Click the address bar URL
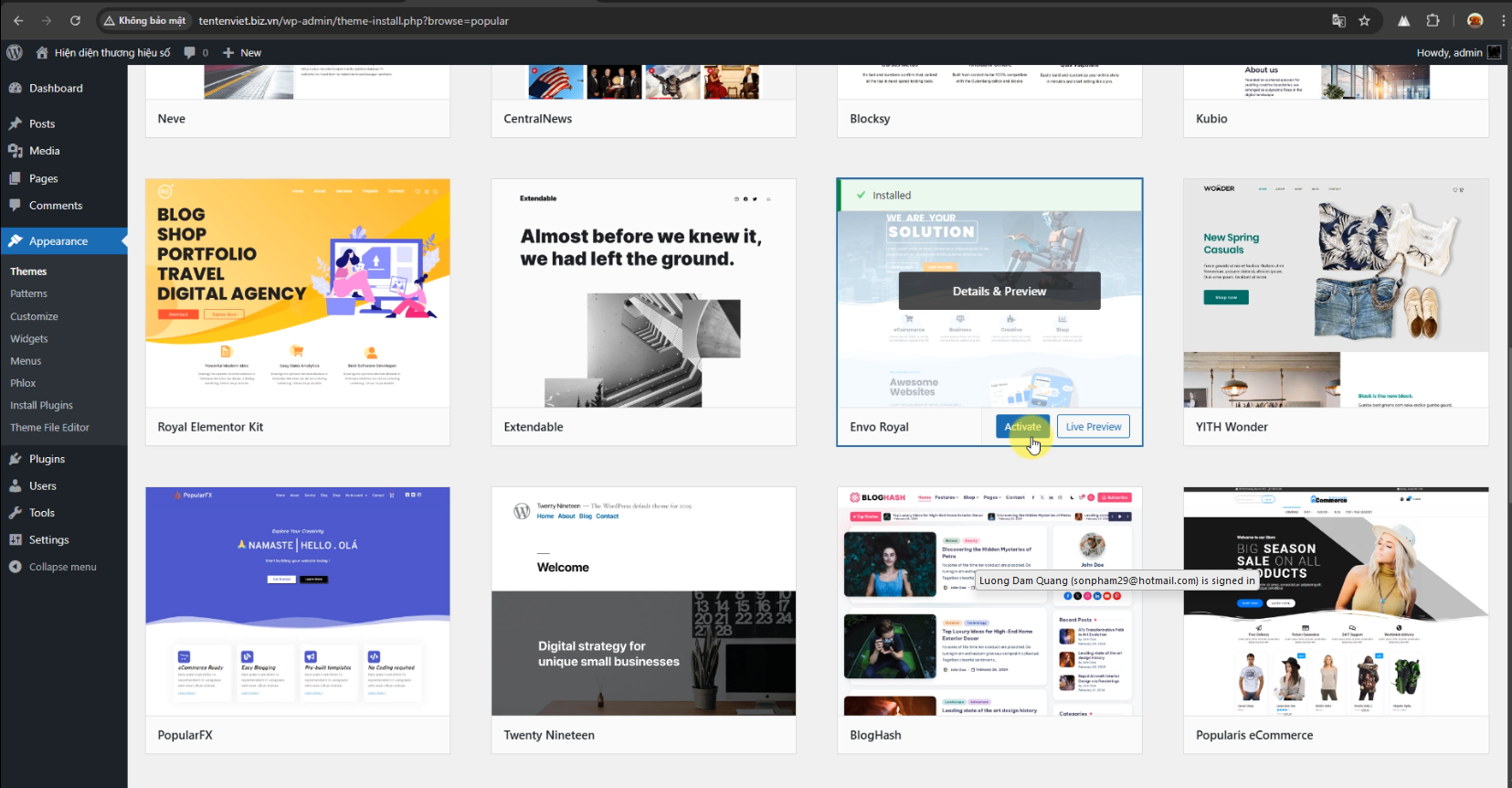 354,20
